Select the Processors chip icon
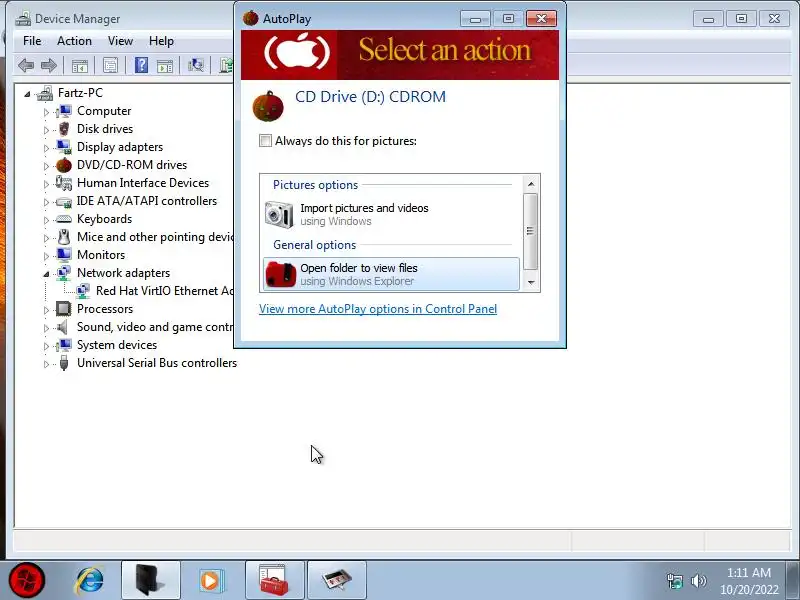 click(x=64, y=309)
